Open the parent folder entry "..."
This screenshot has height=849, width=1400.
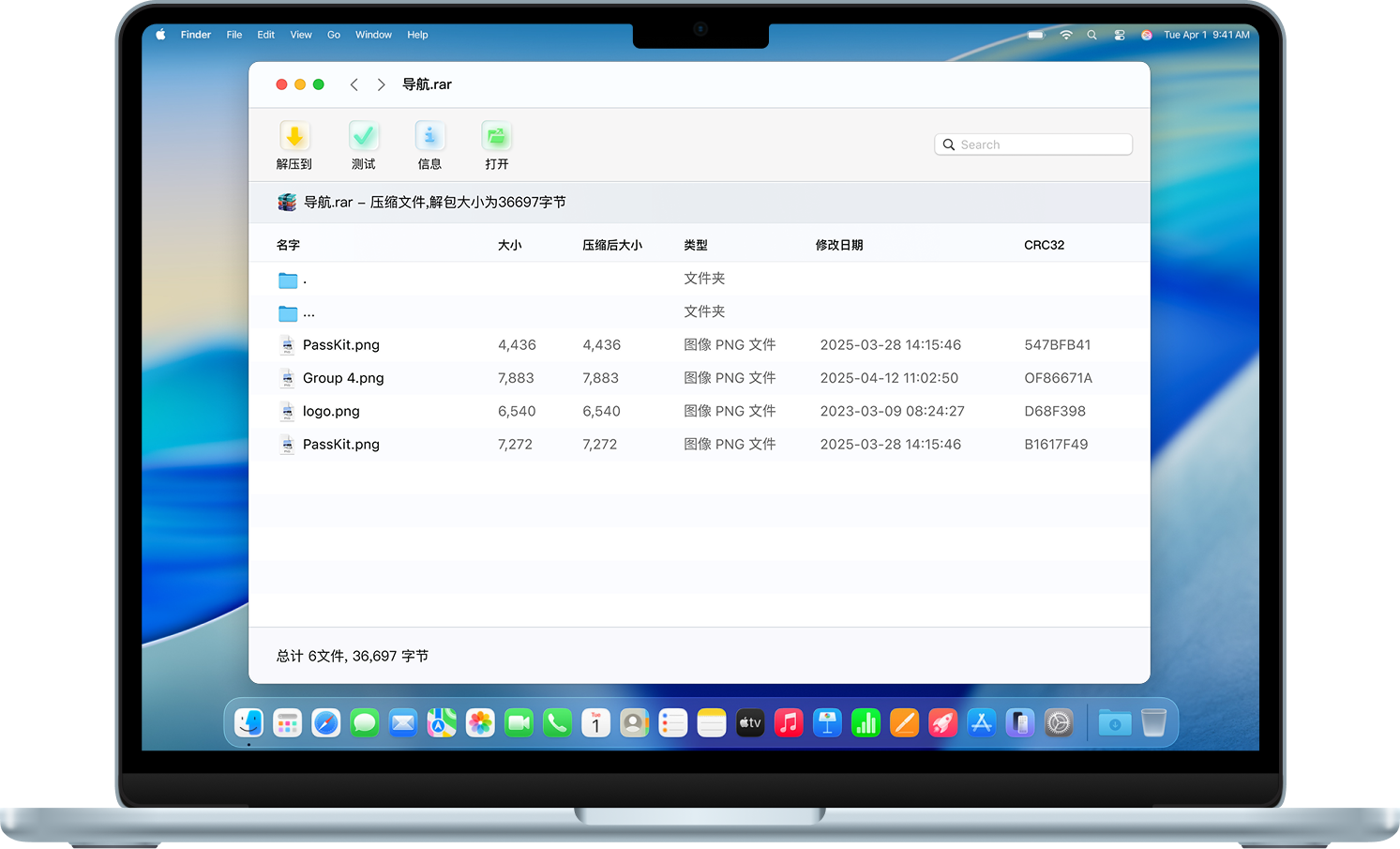309,312
